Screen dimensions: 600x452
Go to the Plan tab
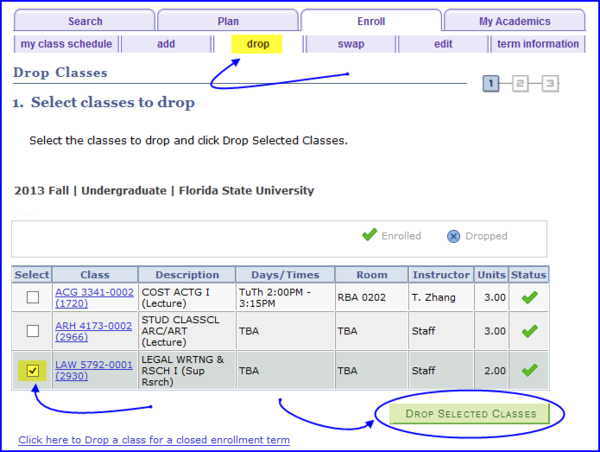[x=228, y=21]
